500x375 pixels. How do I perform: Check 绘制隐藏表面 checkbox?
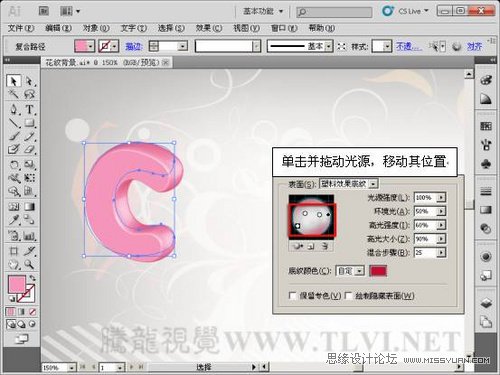coord(348,296)
